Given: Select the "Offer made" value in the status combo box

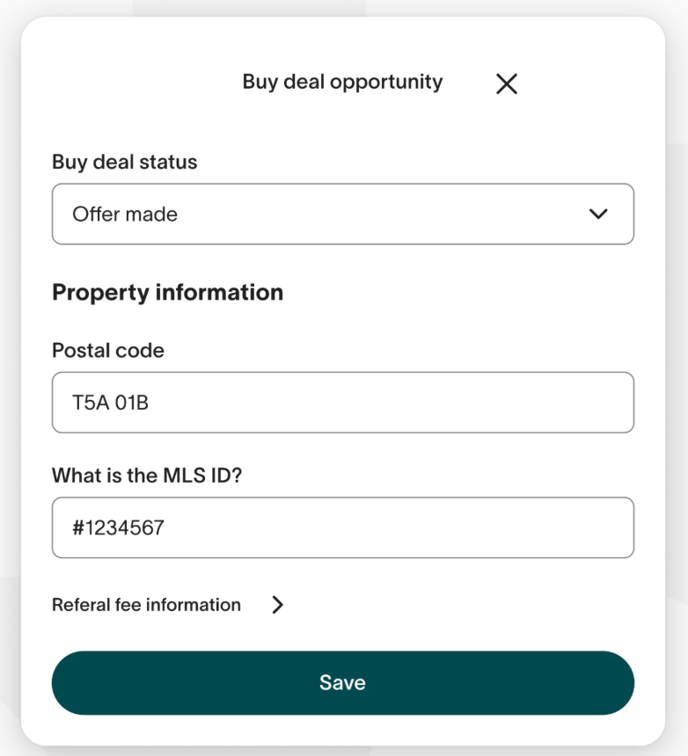Looking at the screenshot, I should pos(125,214).
